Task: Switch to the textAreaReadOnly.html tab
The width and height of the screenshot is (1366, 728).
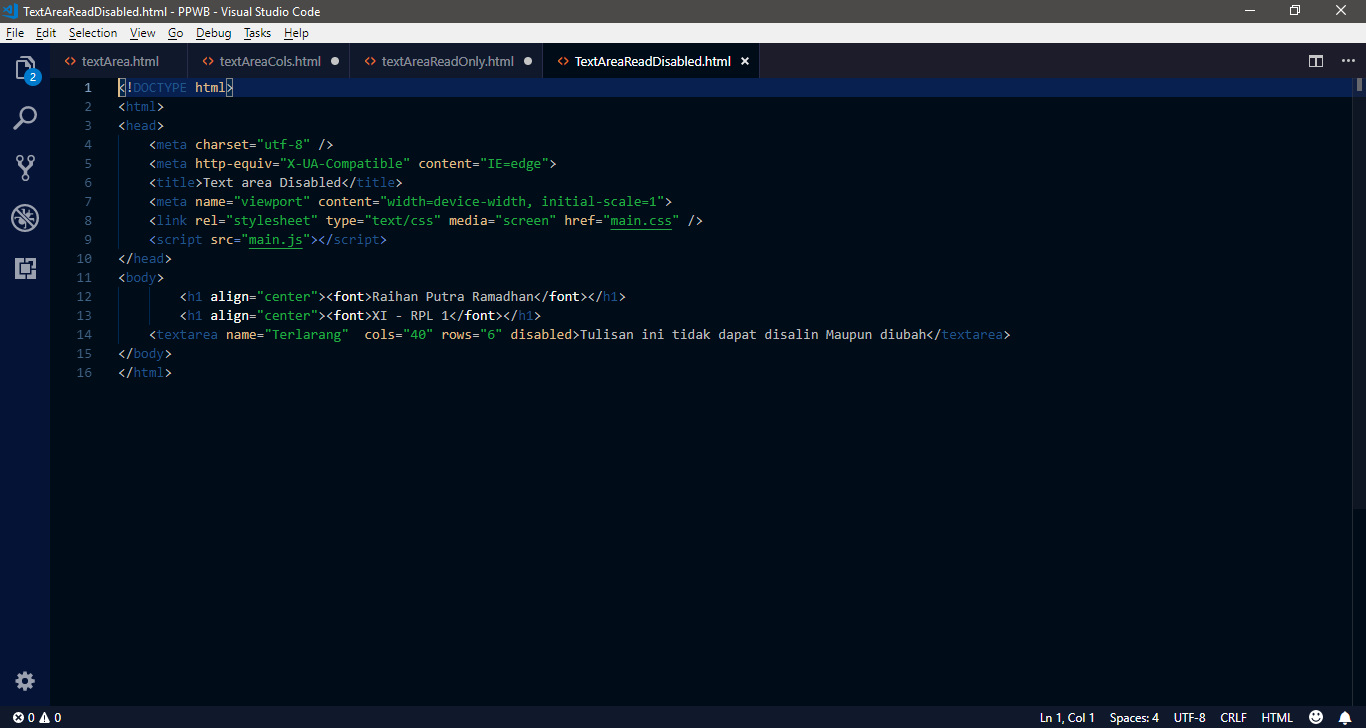Action: click(447, 61)
